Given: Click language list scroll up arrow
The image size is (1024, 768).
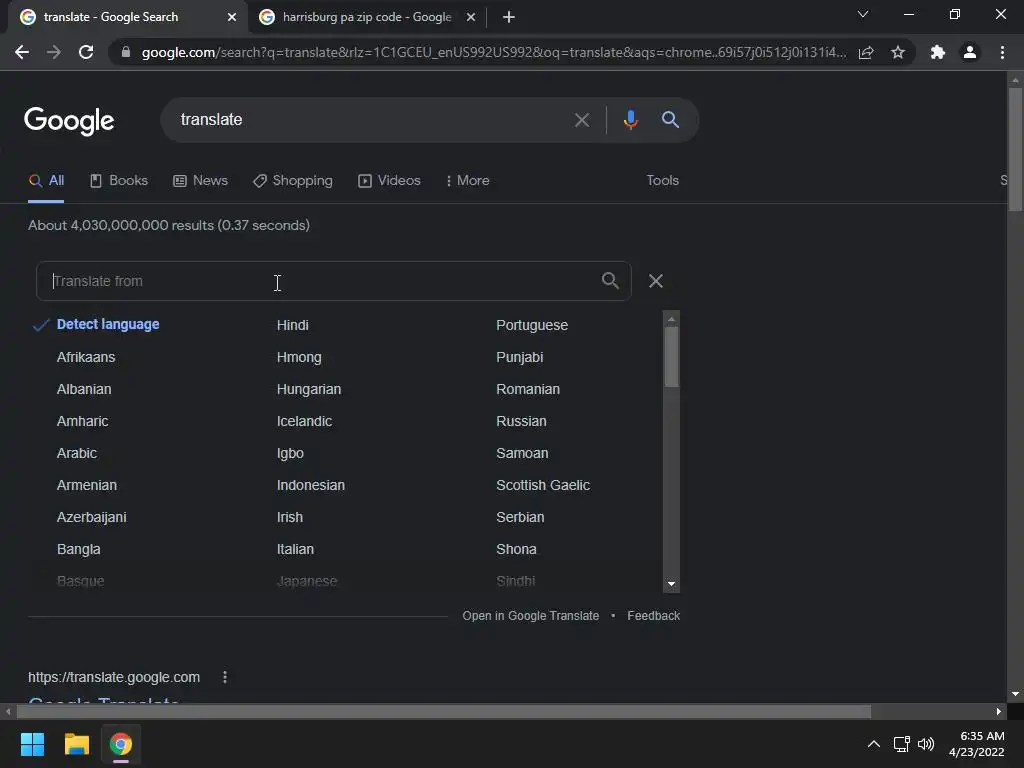Looking at the screenshot, I should click(x=671, y=319).
